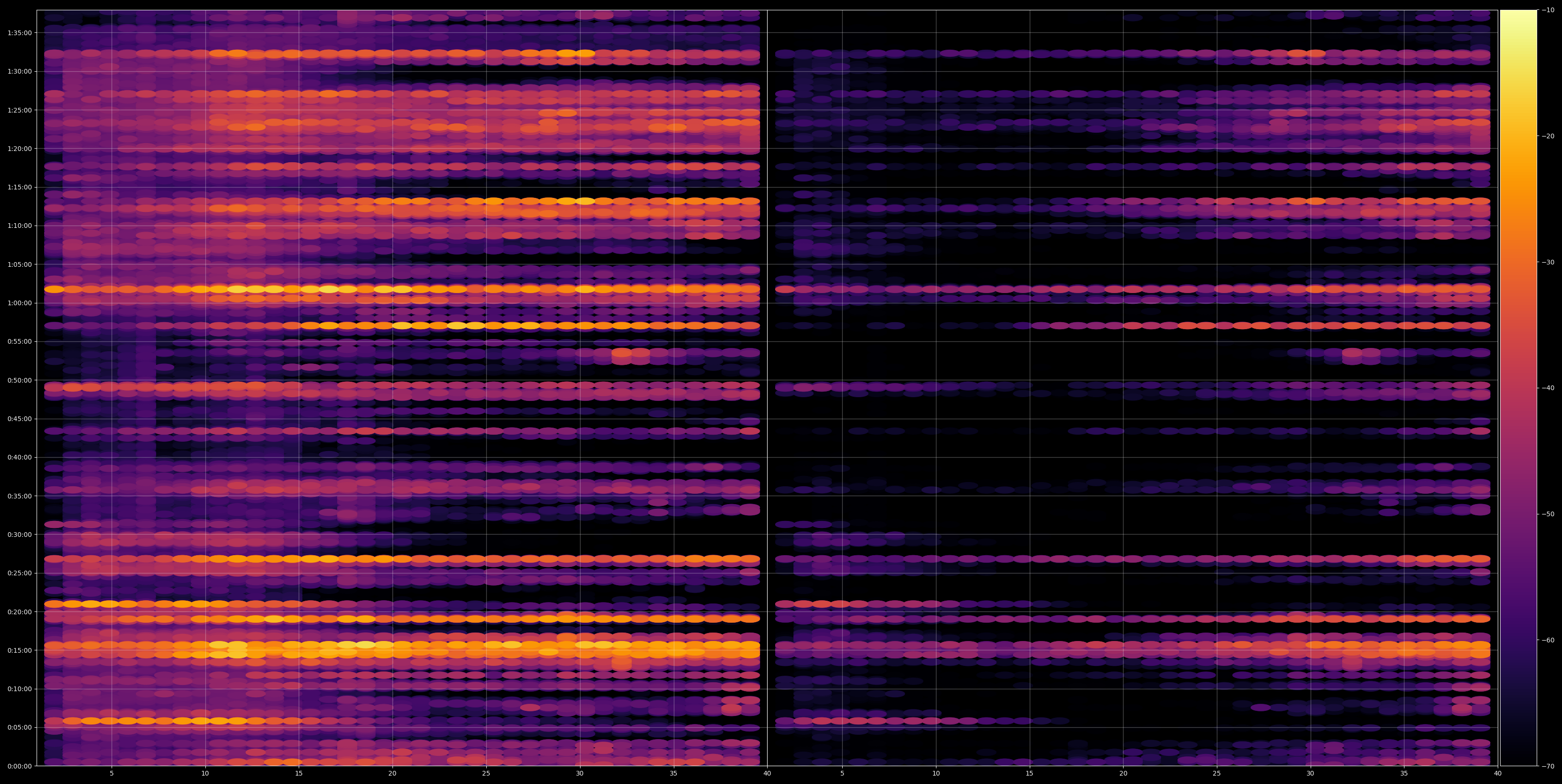1562x784 pixels.
Task: Pick the −40 colorbar tick label
Action: point(1548,388)
